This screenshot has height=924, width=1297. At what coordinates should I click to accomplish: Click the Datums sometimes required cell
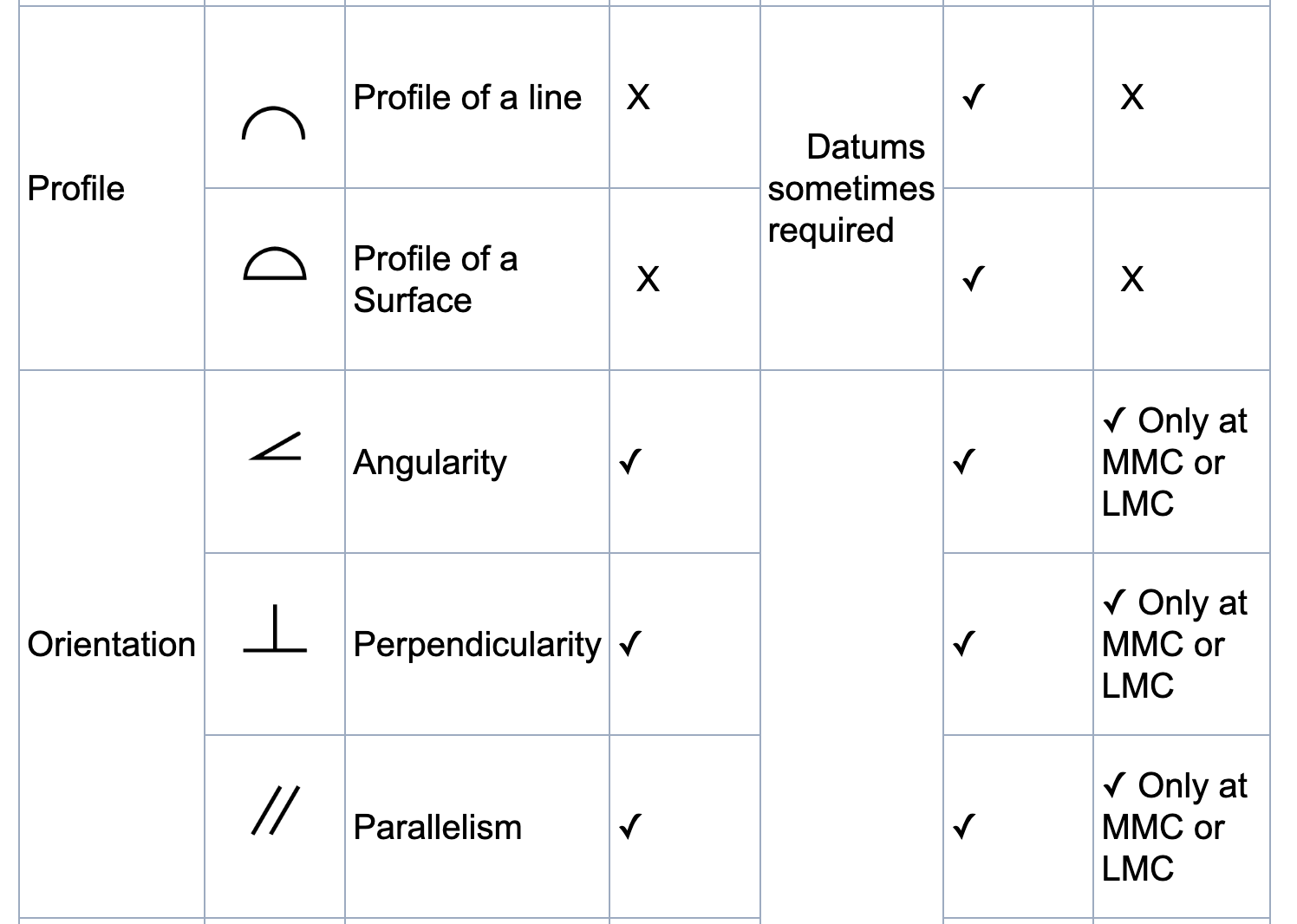tap(851, 188)
